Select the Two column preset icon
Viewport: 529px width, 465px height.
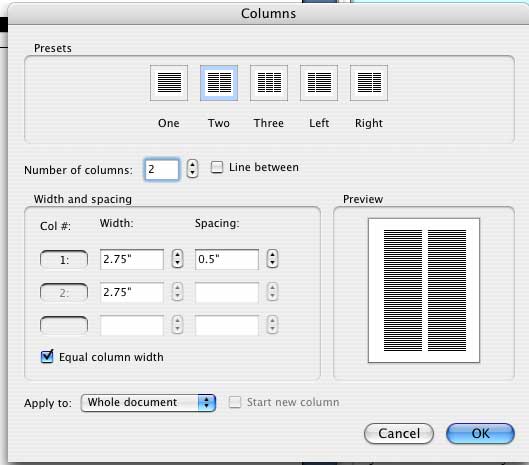click(219, 83)
